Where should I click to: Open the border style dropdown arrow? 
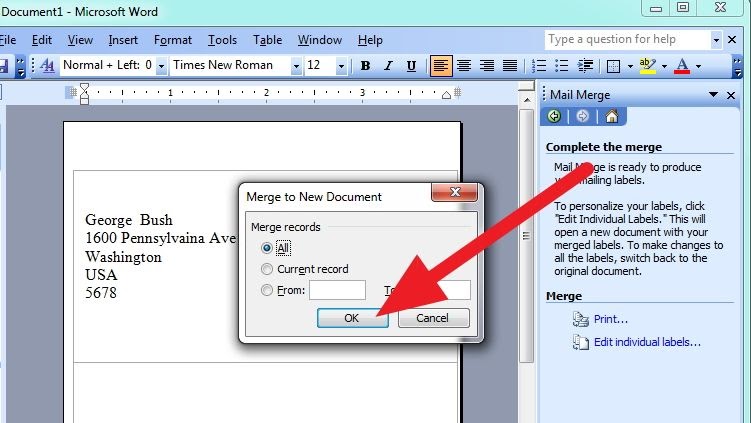pyautogui.click(x=630, y=66)
